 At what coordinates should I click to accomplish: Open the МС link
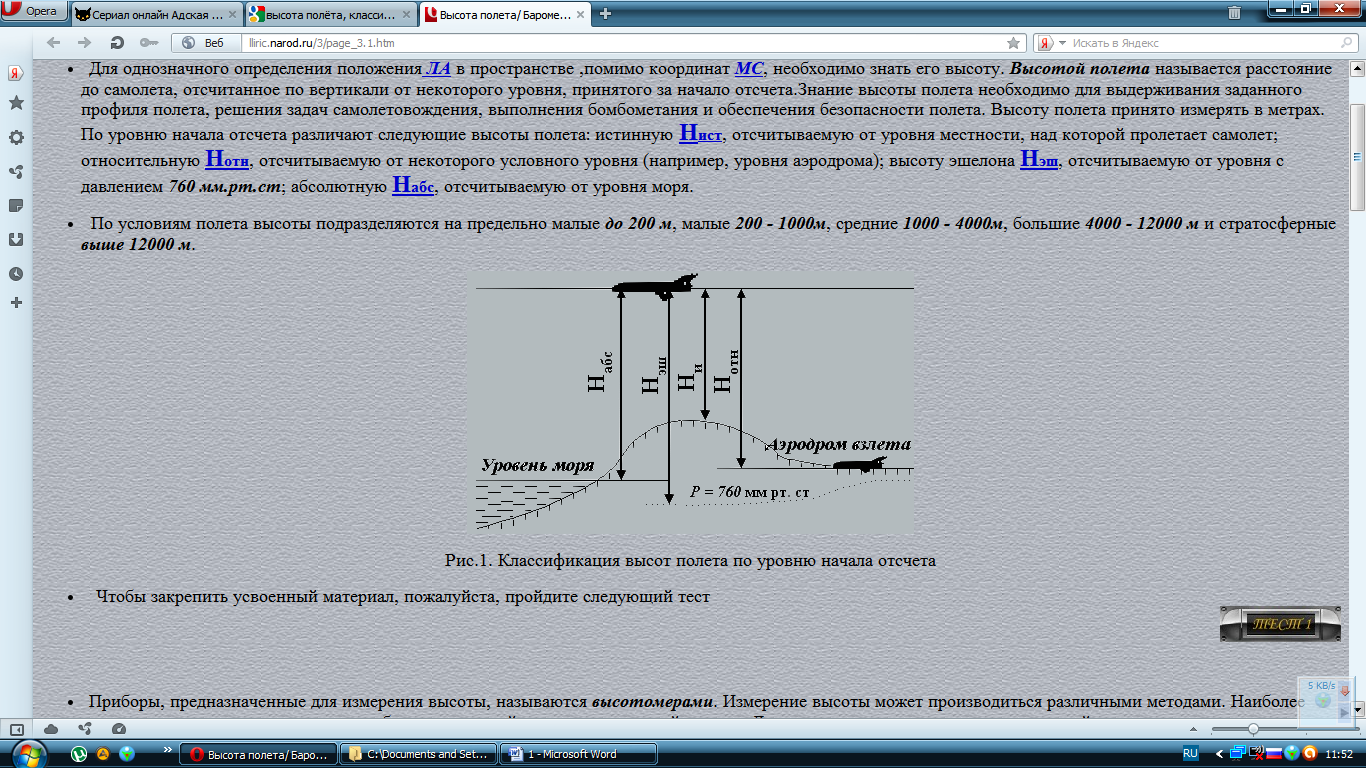point(749,68)
